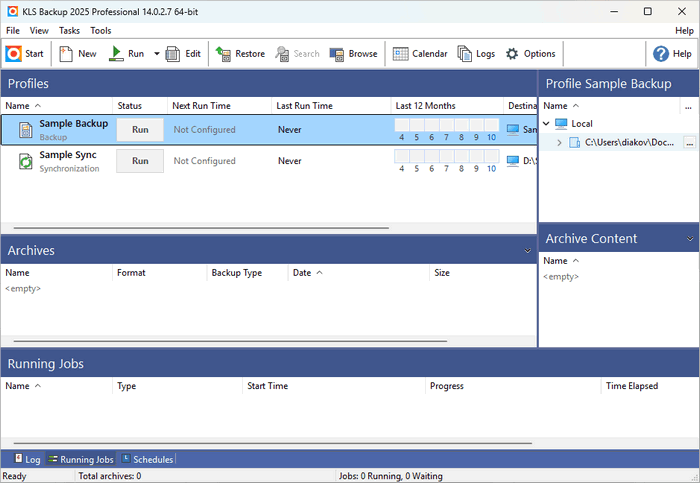Open Options gear in toolbar

pos(530,54)
